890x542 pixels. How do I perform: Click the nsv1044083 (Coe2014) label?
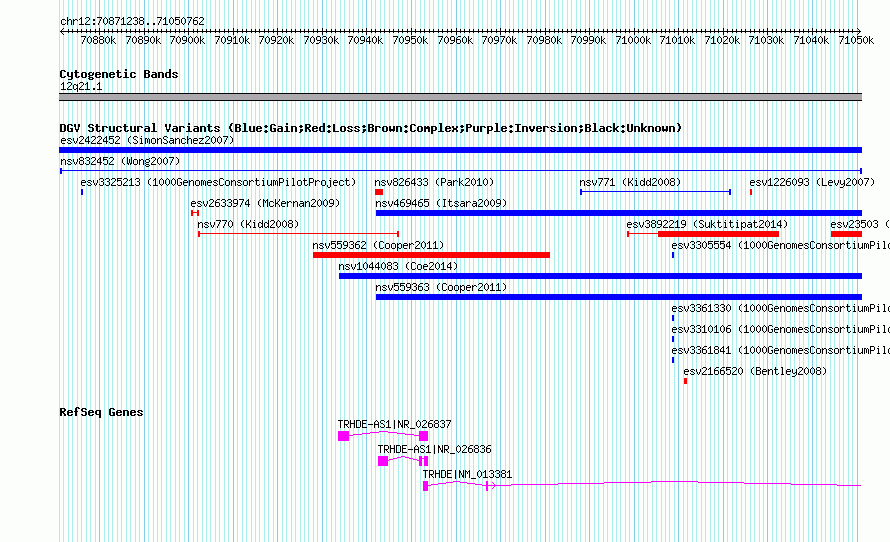pyautogui.click(x=398, y=266)
